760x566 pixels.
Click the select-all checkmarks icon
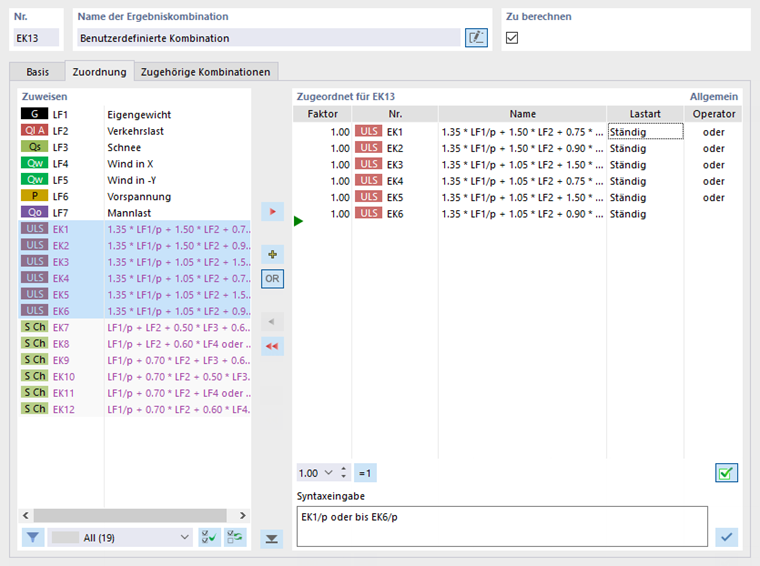click(209, 537)
